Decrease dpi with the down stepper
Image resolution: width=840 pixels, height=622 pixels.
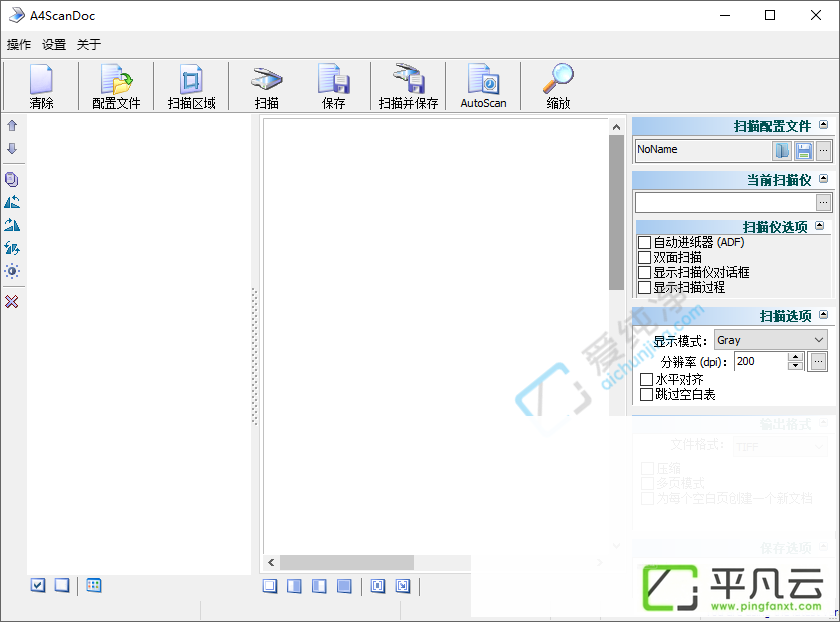click(x=796, y=366)
